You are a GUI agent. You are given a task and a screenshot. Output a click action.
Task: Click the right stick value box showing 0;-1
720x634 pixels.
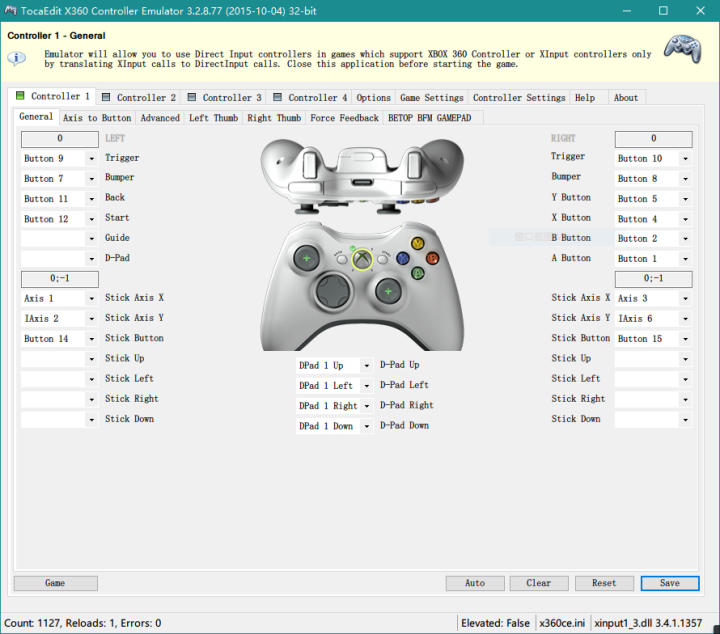pyautogui.click(x=653, y=279)
